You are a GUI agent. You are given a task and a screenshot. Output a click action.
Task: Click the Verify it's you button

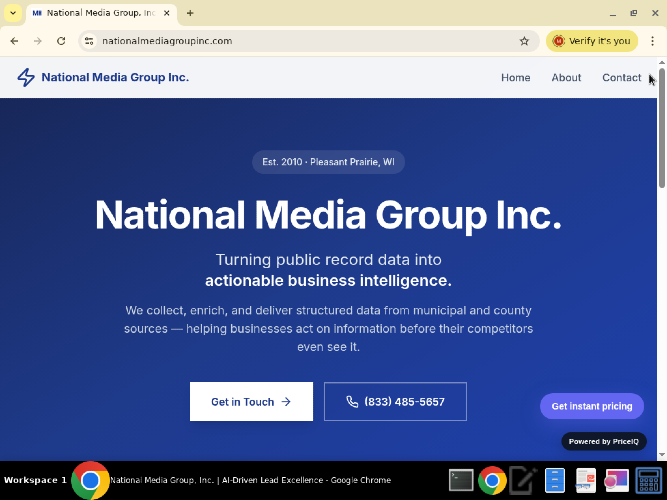pos(592,41)
